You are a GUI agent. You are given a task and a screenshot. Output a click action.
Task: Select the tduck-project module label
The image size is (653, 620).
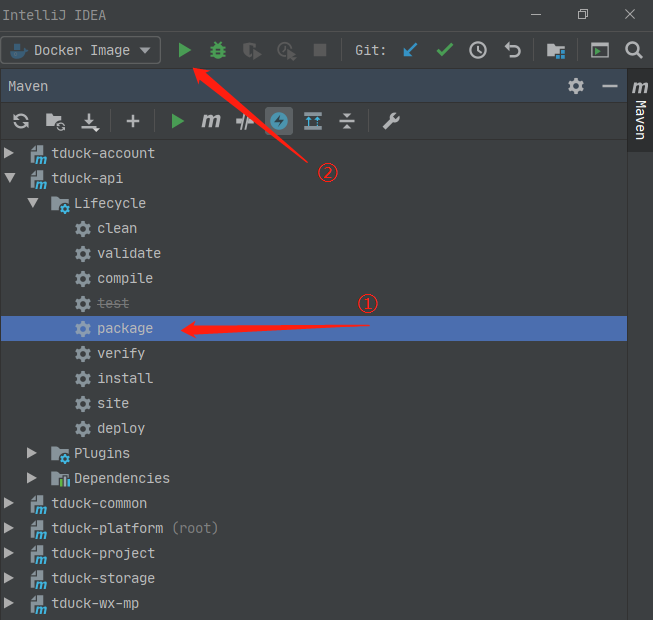coord(103,553)
